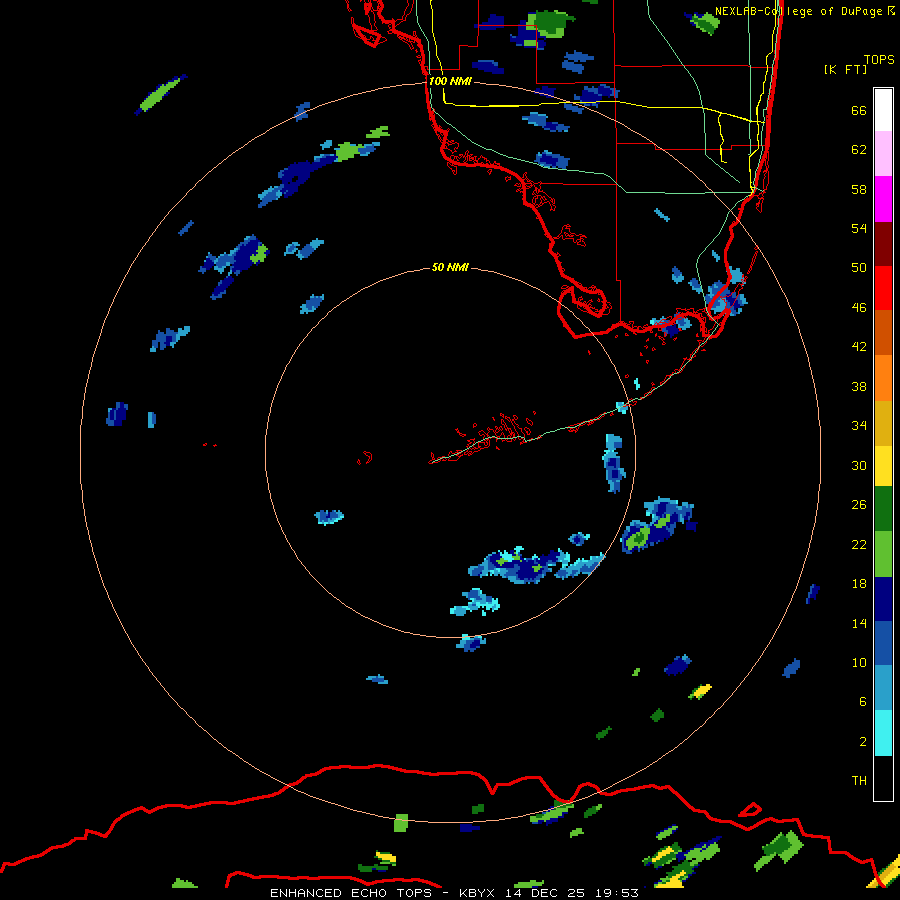Click the legend value '54'
The width and height of the screenshot is (900, 900).
click(x=859, y=228)
